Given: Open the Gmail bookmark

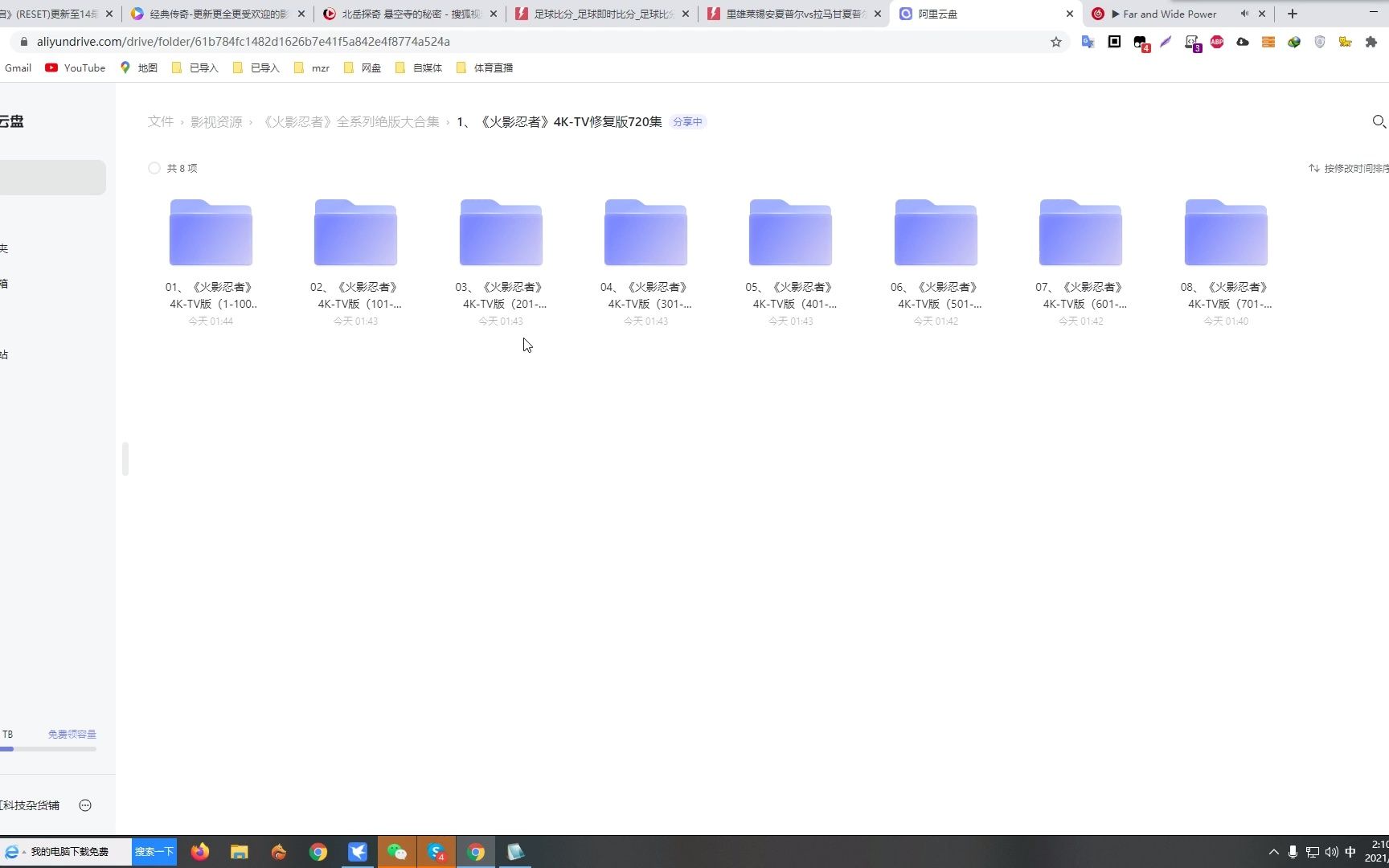Looking at the screenshot, I should 18,68.
